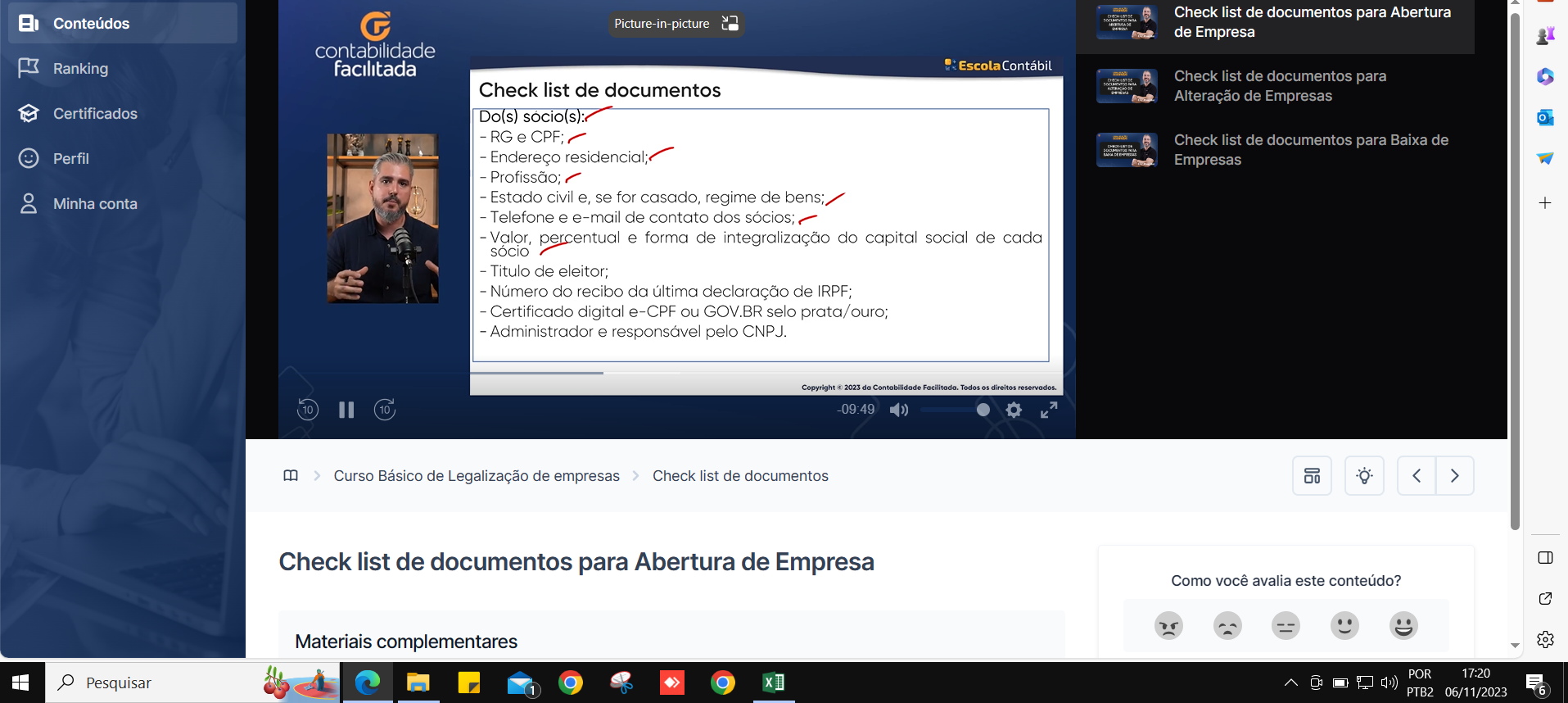Open thumbnail of Abertura de Empresa lesson
The image size is (1568, 703).
(1127, 22)
